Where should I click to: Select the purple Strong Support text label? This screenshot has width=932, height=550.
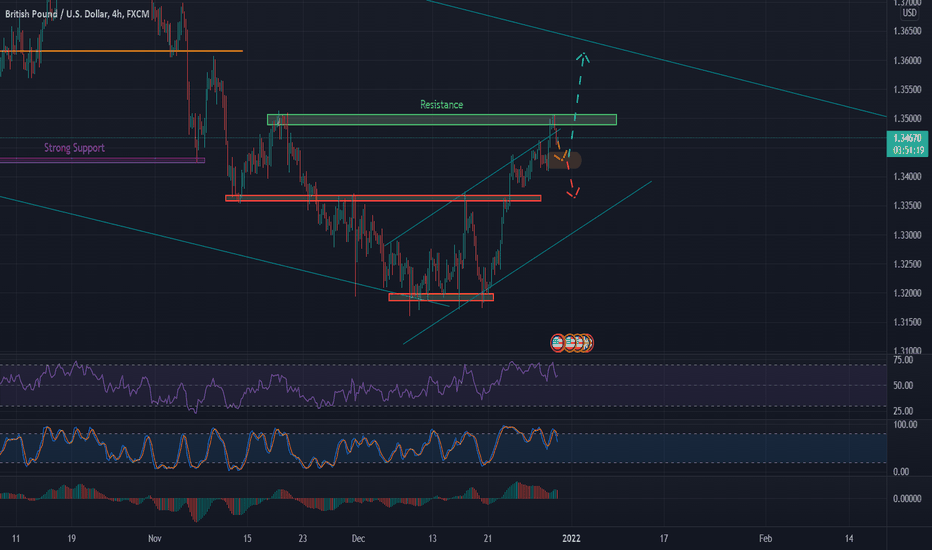tap(74, 147)
